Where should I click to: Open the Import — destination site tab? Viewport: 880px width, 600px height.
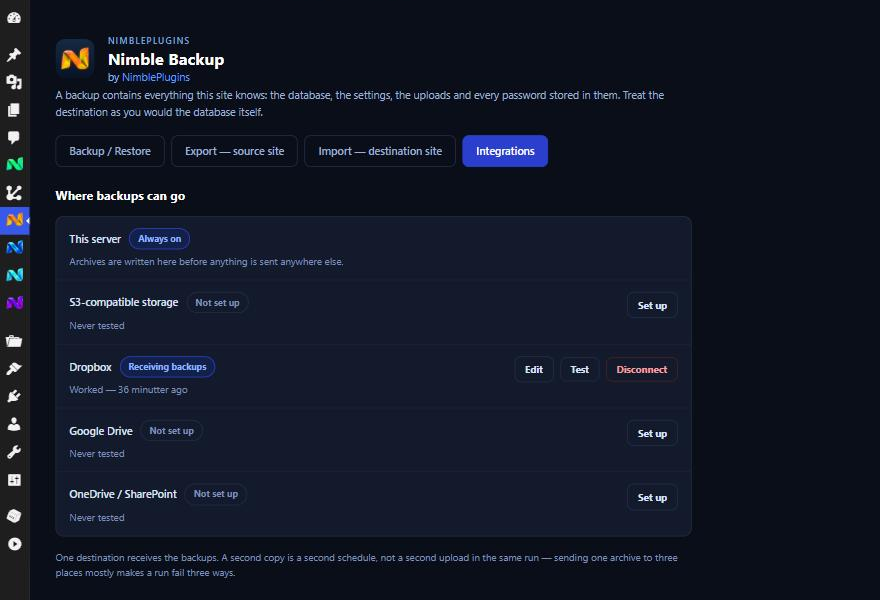click(x=380, y=151)
